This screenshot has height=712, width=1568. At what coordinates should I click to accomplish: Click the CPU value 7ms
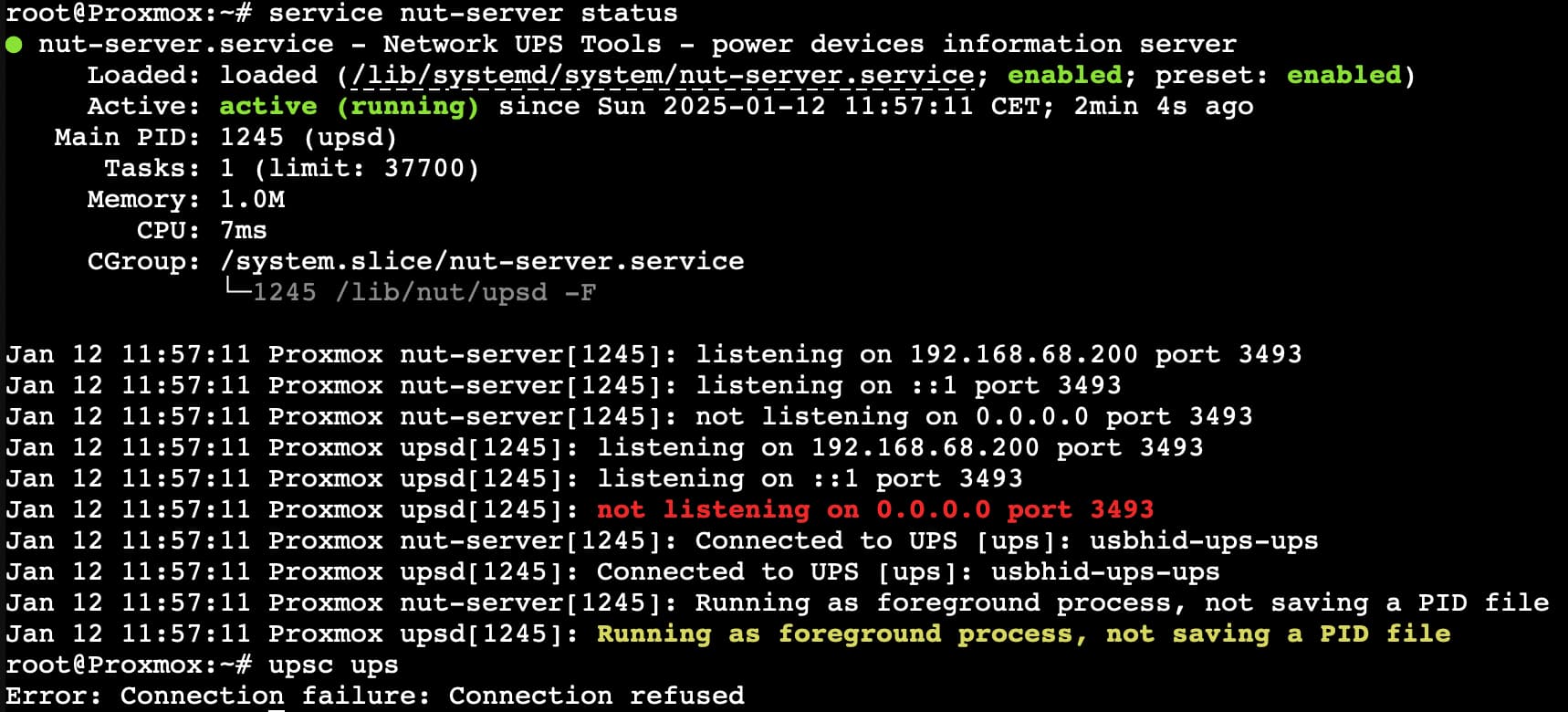244,231
